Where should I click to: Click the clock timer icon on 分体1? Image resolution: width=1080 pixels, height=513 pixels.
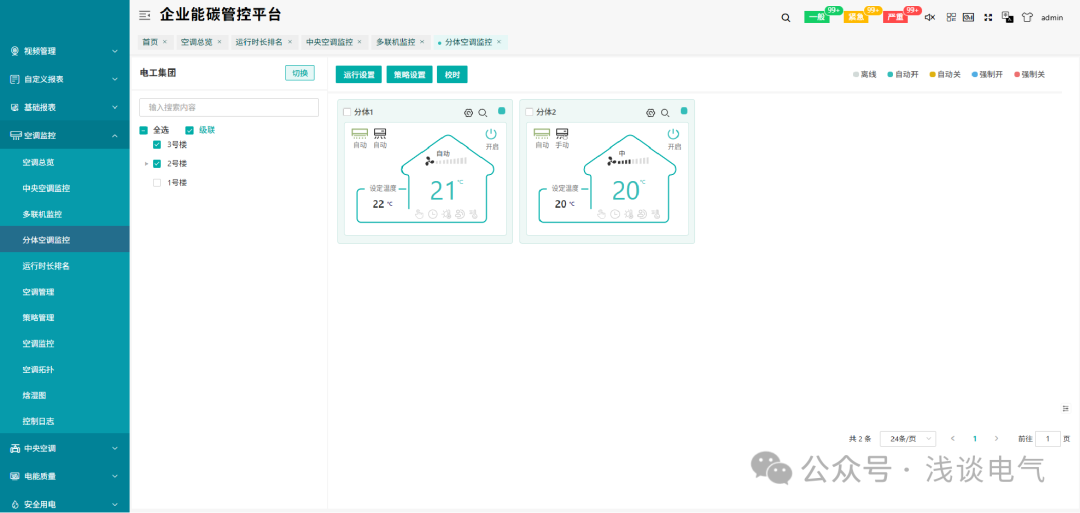pos(433,214)
